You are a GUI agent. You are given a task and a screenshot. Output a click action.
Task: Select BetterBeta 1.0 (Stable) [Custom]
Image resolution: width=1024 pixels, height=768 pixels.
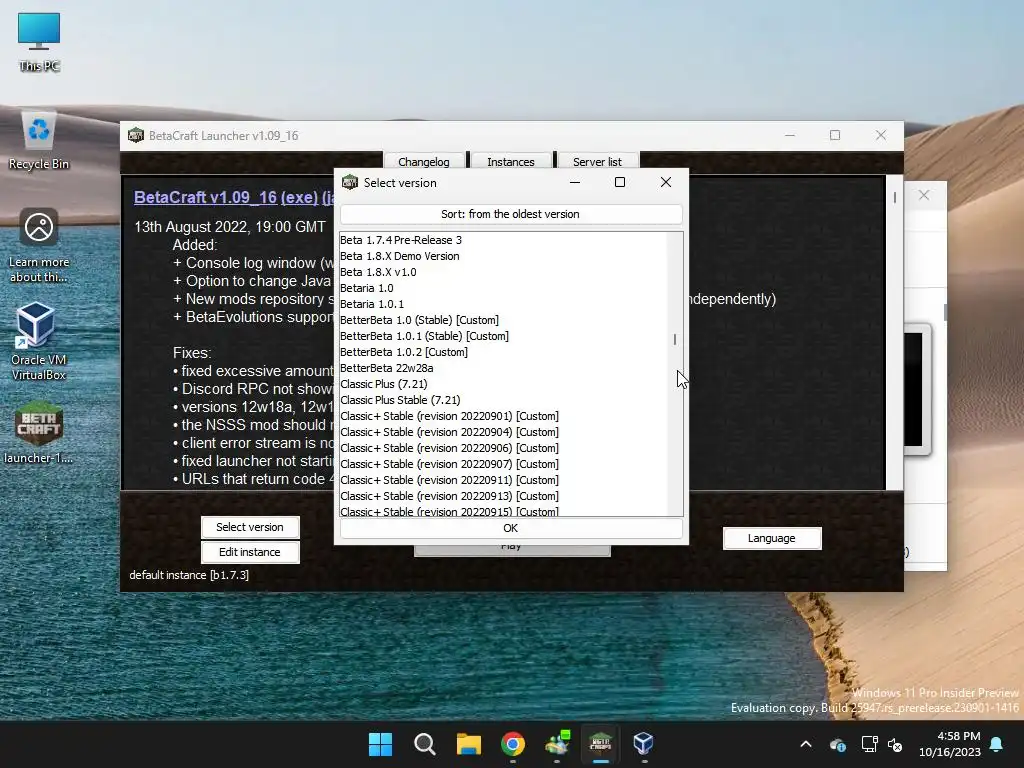point(503,320)
